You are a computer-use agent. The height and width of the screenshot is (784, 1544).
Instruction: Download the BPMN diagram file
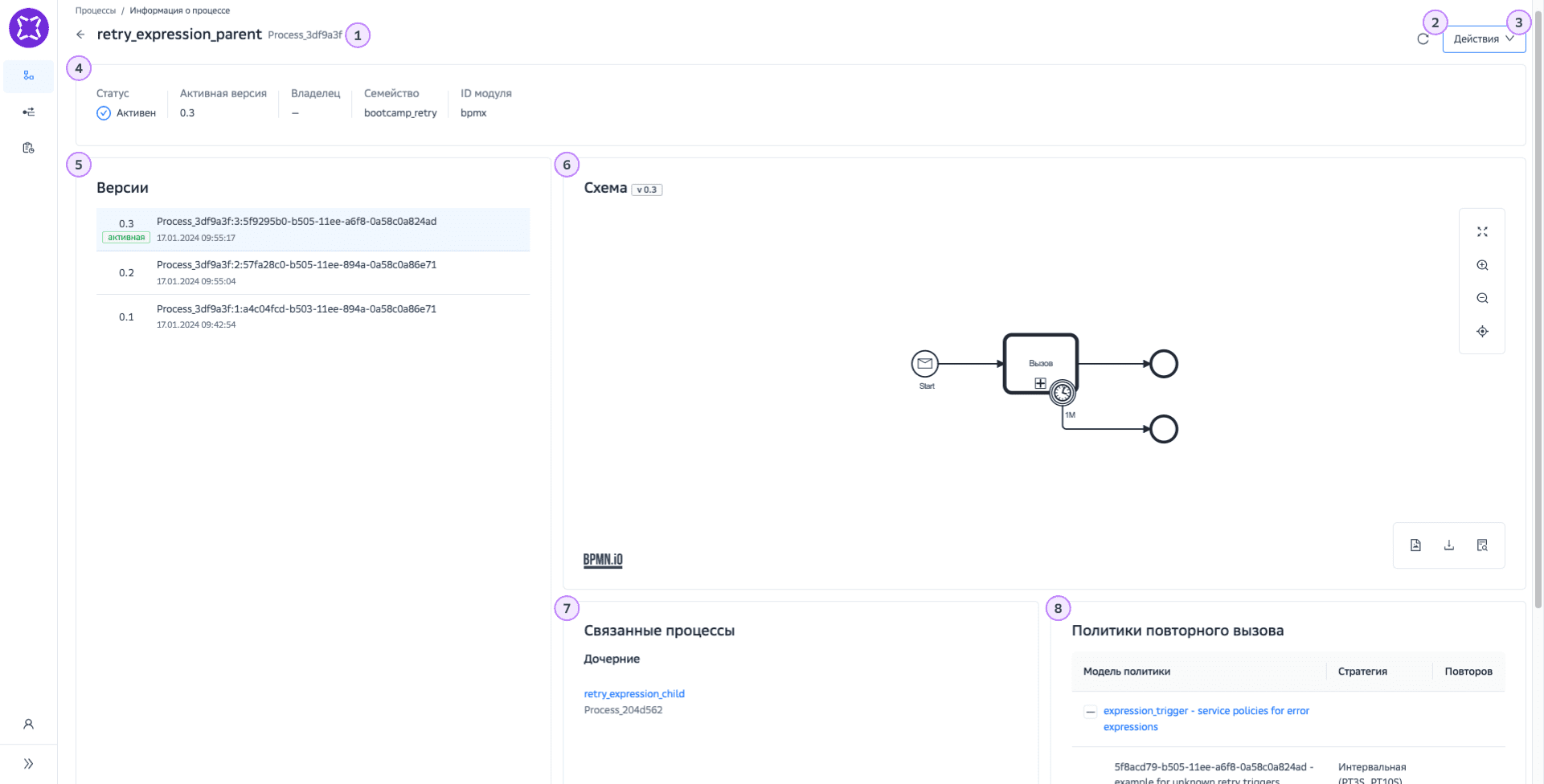pos(1449,545)
